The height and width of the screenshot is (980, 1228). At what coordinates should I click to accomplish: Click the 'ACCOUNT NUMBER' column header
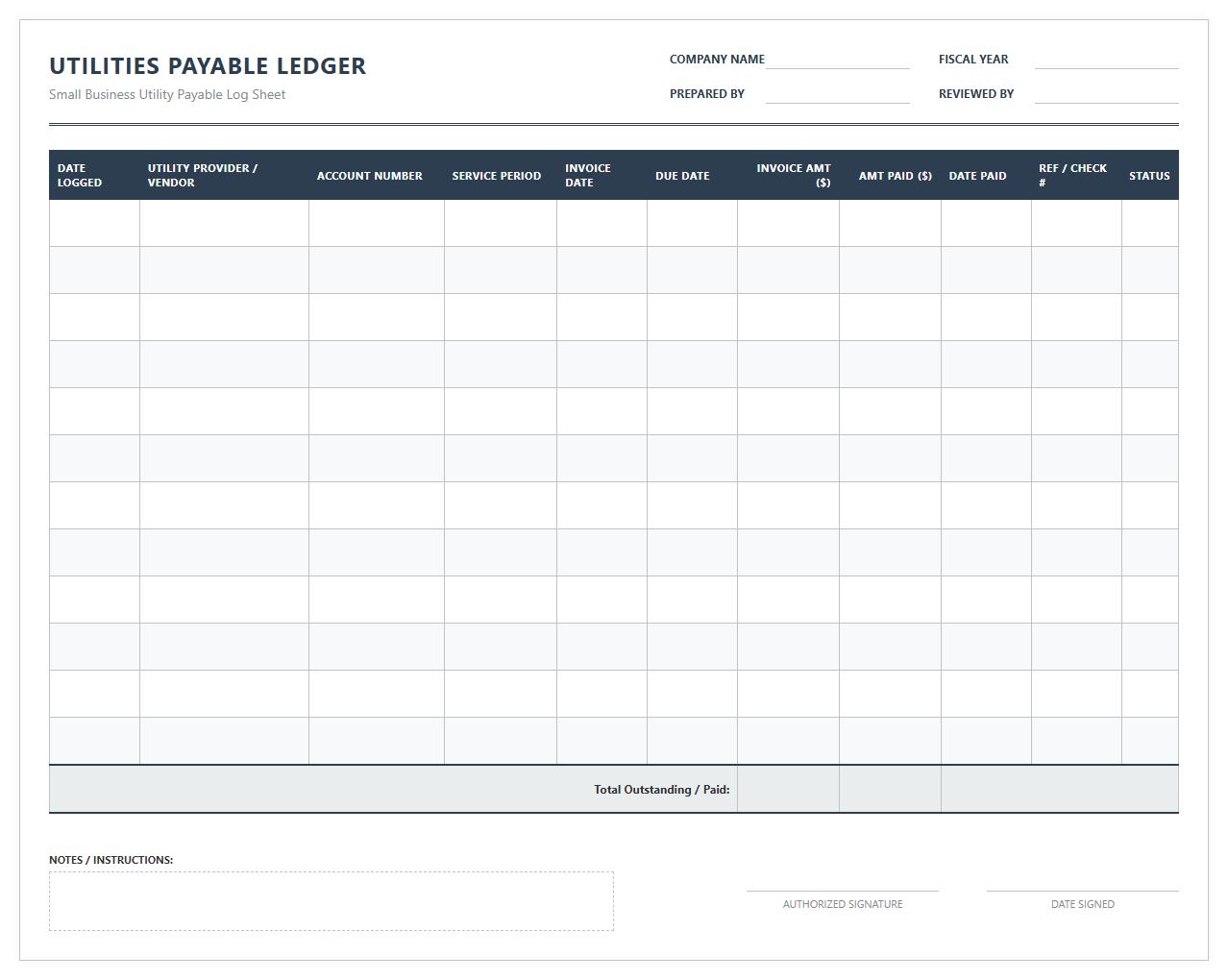(376, 175)
